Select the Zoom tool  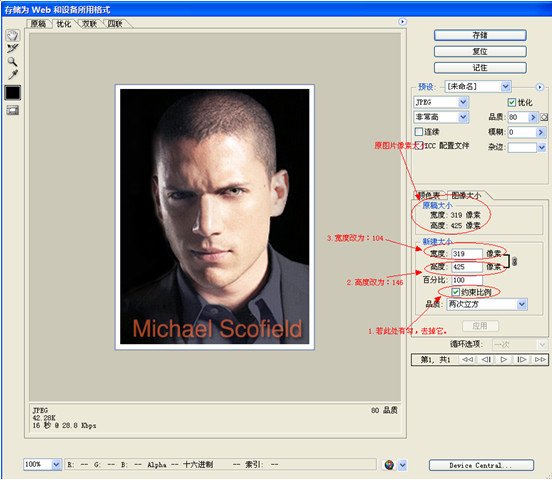(13, 62)
